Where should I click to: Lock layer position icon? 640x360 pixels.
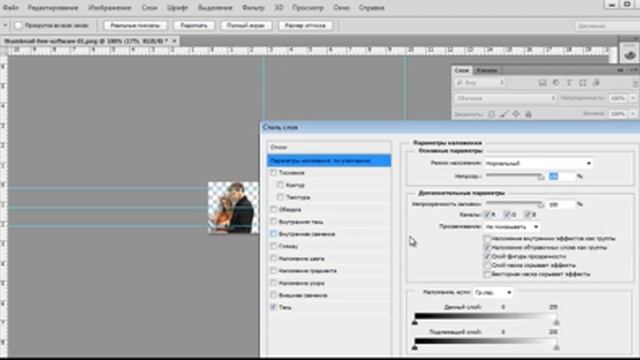tap(516, 114)
